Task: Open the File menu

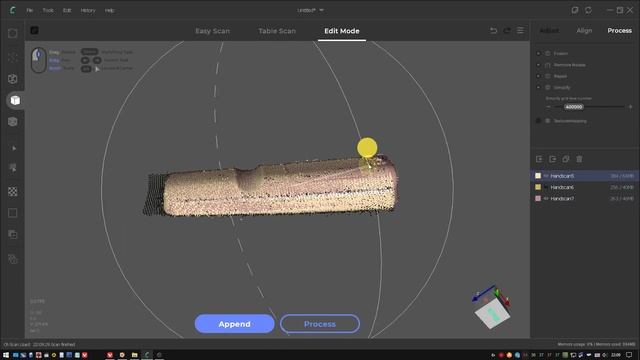Action: 30,10
